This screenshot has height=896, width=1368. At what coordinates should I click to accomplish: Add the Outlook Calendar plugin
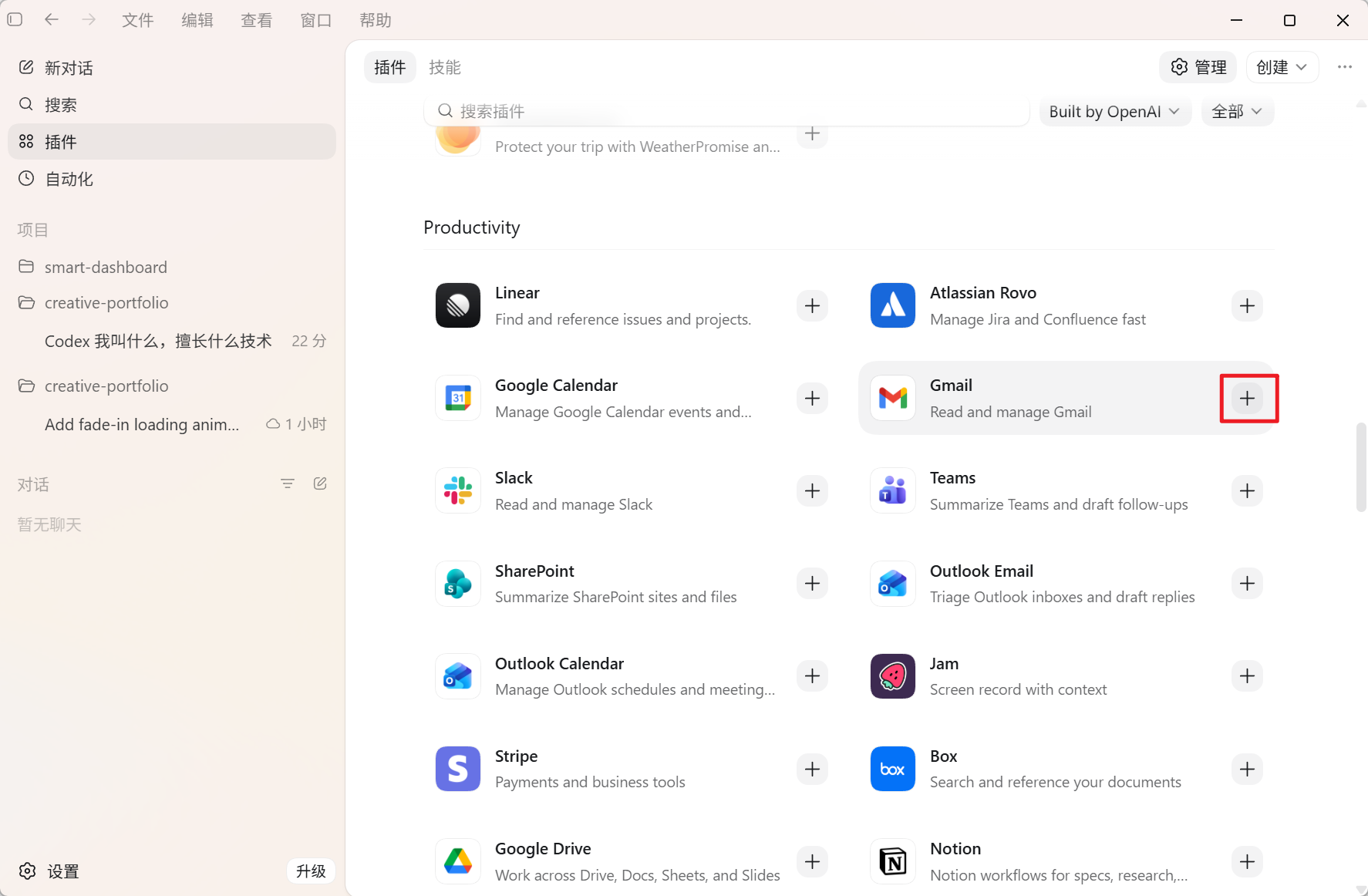(x=812, y=676)
